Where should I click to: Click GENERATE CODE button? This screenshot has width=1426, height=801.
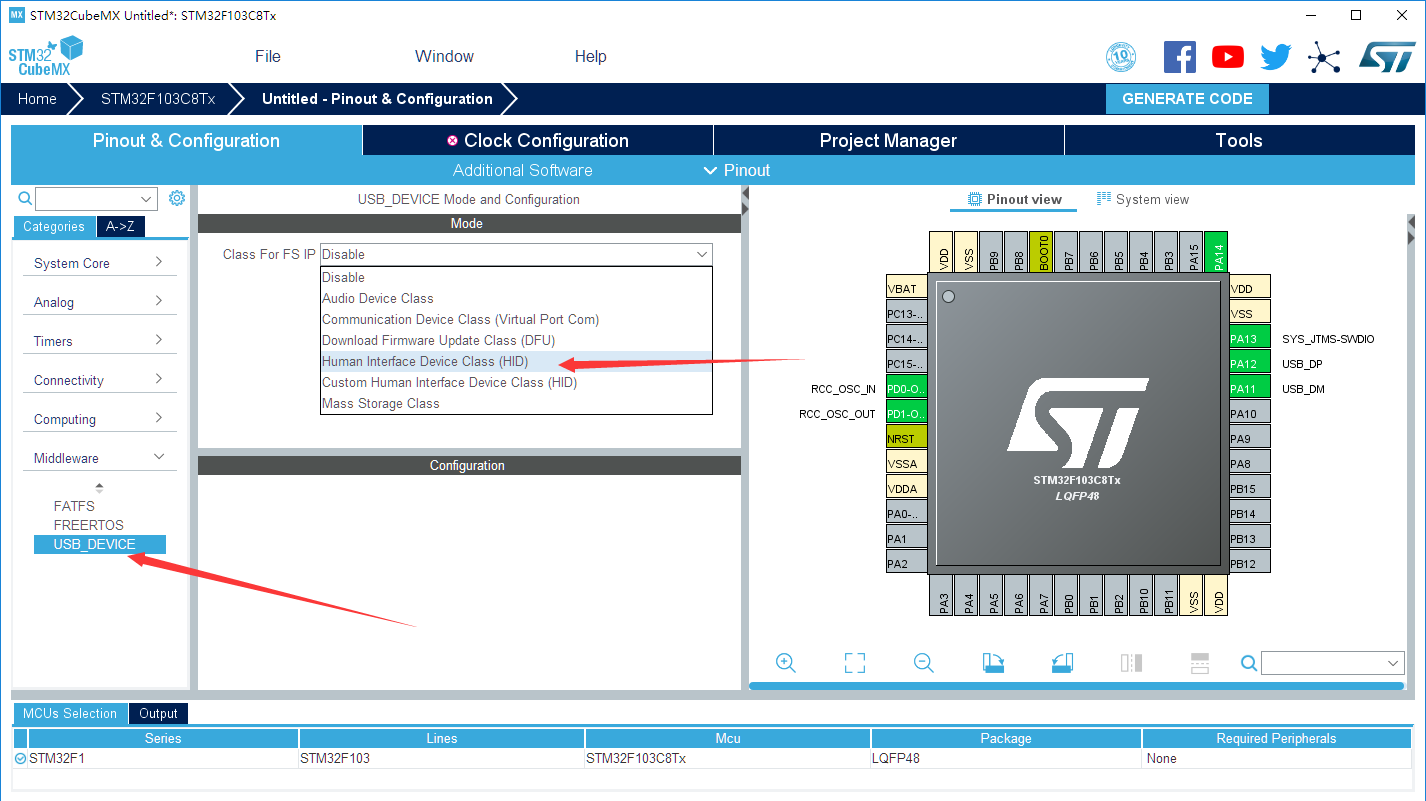(x=1187, y=99)
